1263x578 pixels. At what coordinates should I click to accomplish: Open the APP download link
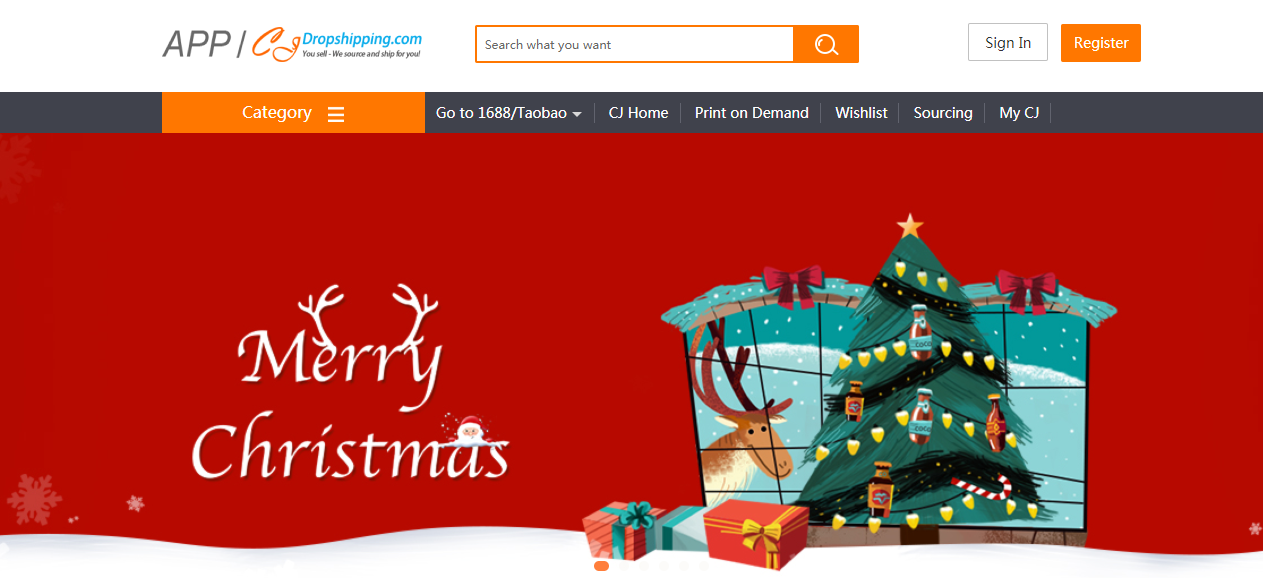pos(196,44)
